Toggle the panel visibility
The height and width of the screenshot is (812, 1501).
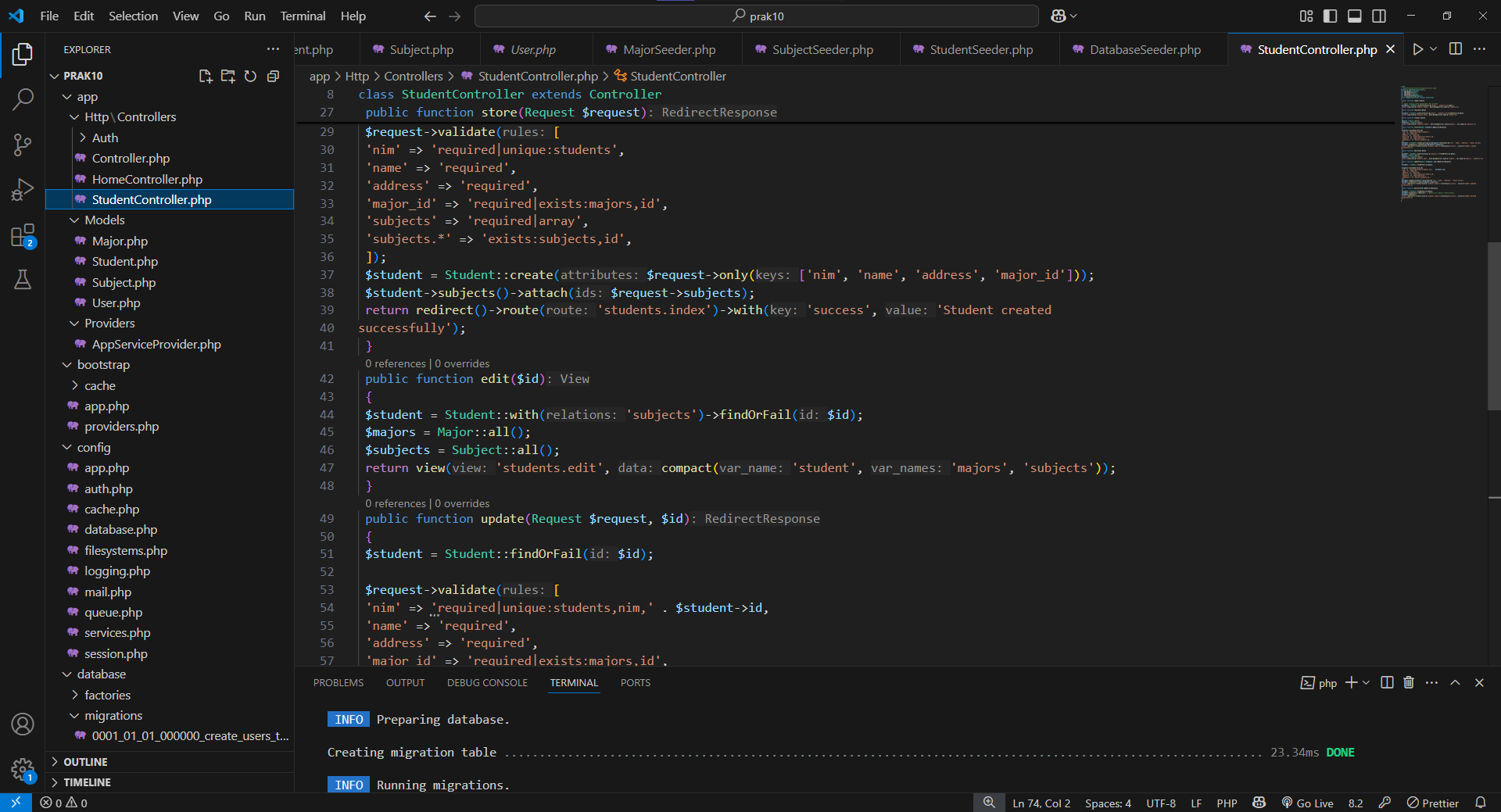(x=1355, y=15)
